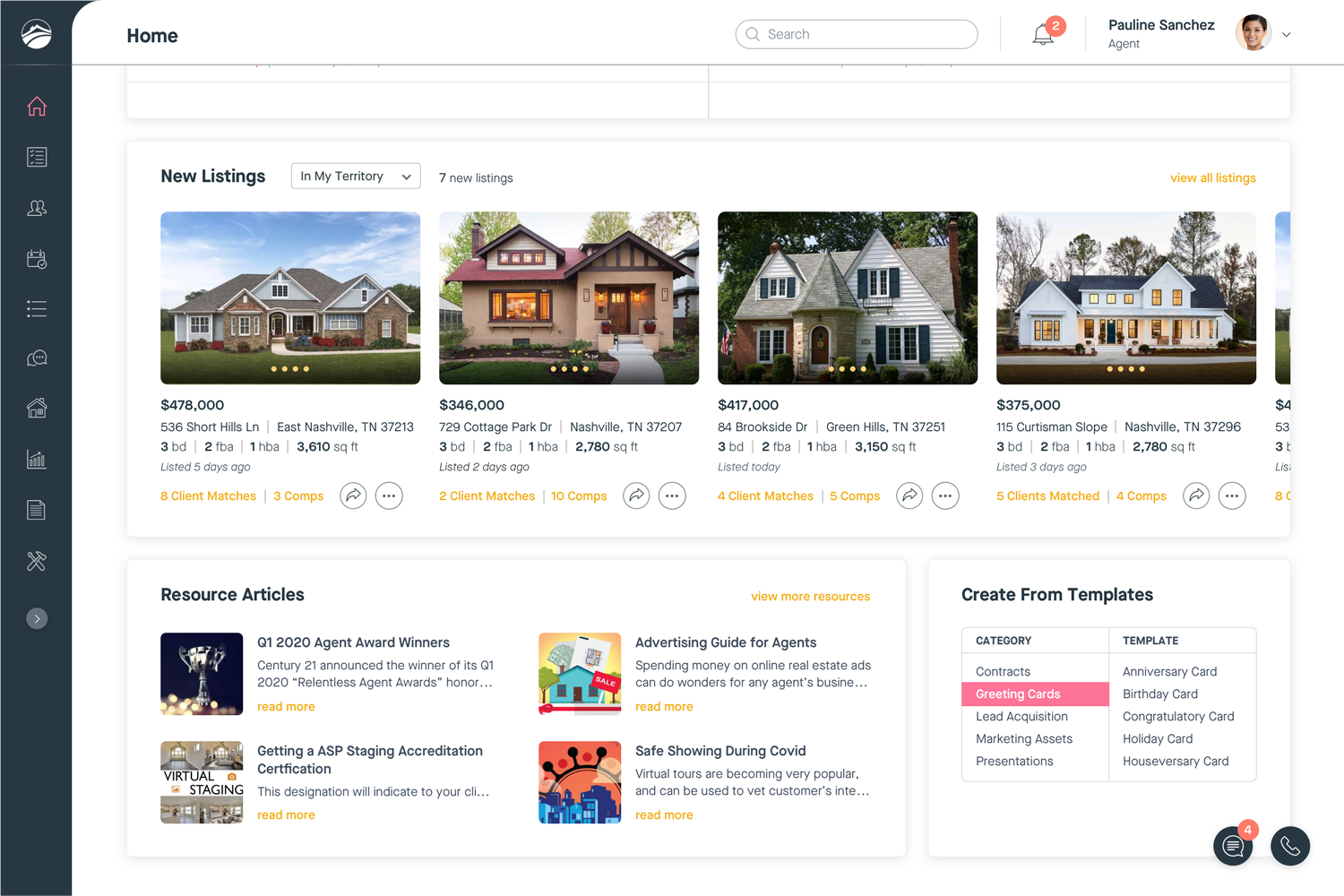The width and height of the screenshot is (1344, 896).
Task: Expand the sidebar with arrow button
Action: tap(37, 618)
